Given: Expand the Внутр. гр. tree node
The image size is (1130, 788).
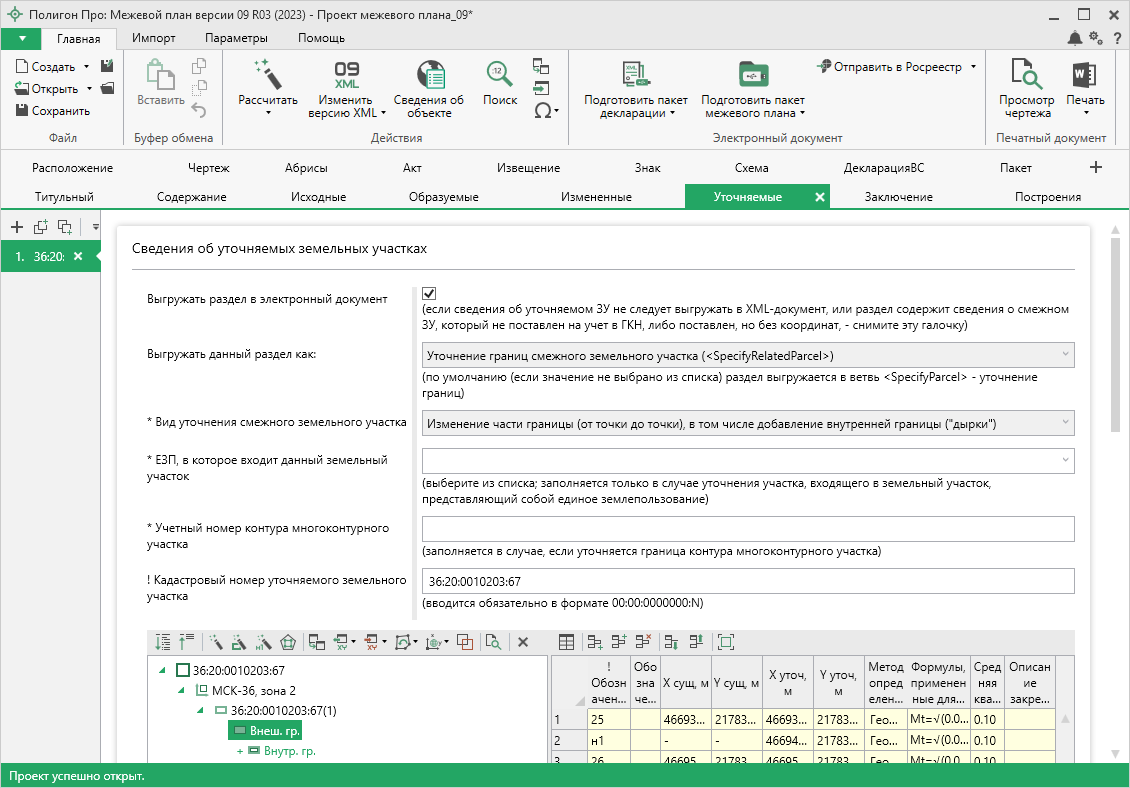Looking at the screenshot, I should pyautogui.click(x=240, y=750).
